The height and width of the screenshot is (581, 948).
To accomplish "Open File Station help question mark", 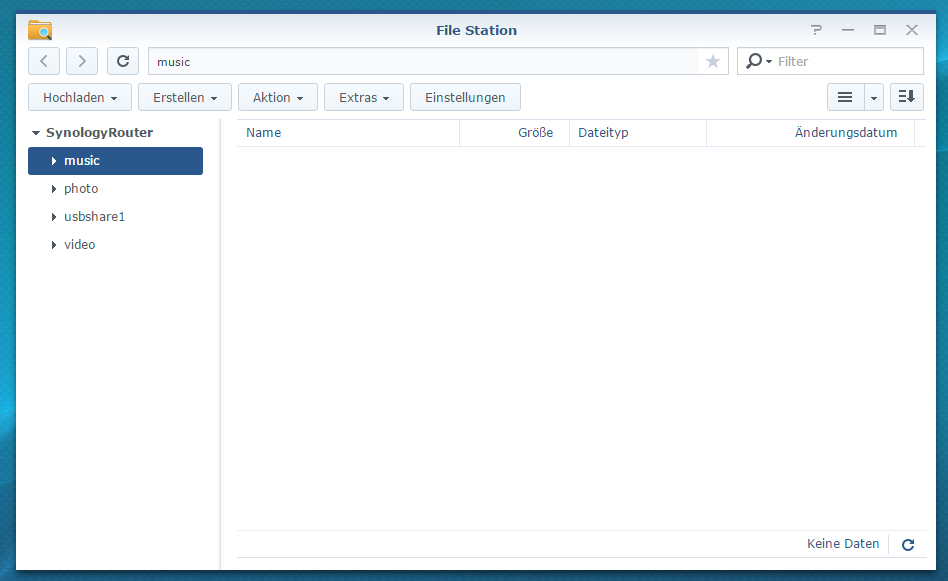I will pos(816,30).
